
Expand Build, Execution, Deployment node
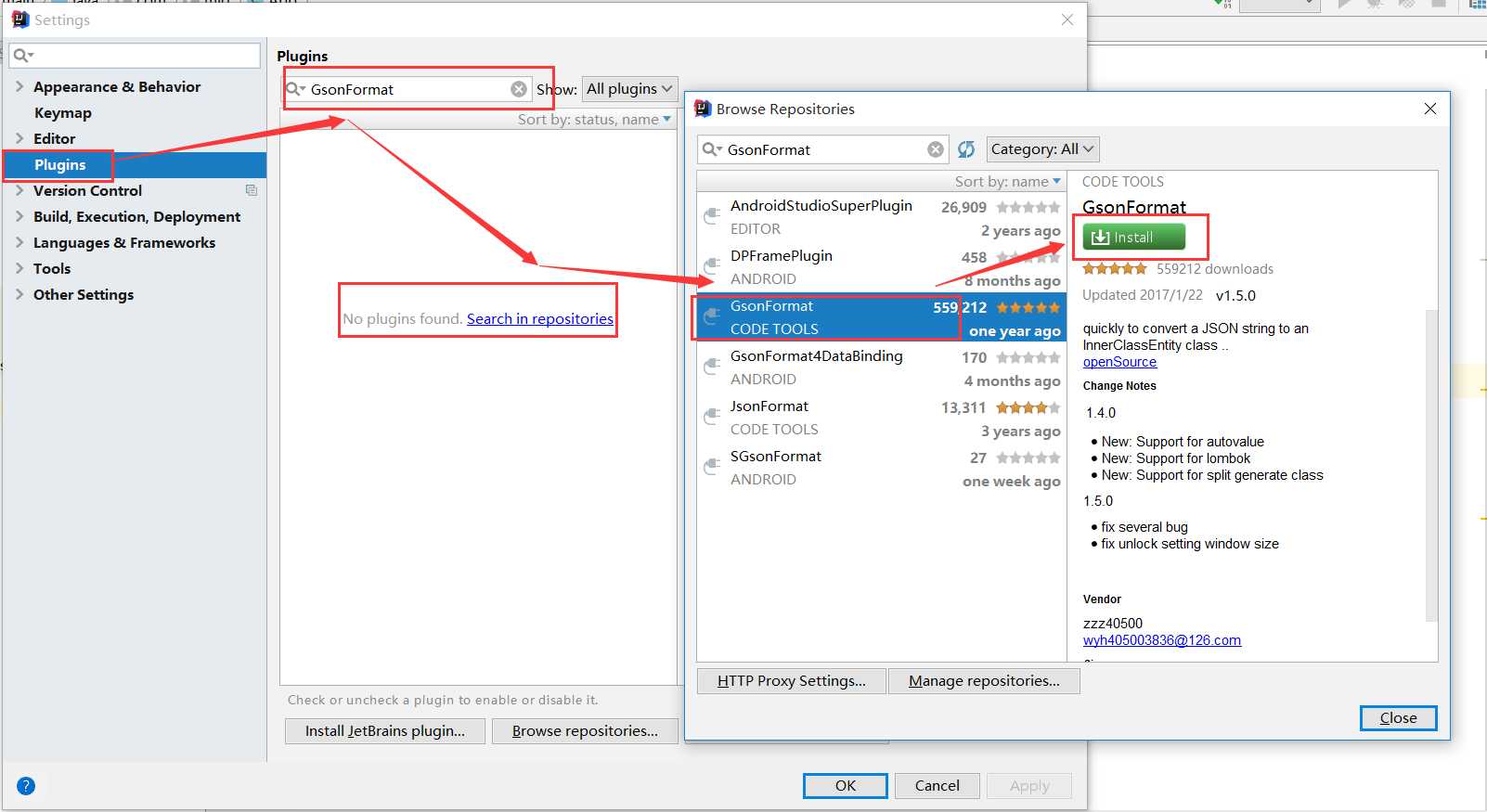(19, 216)
